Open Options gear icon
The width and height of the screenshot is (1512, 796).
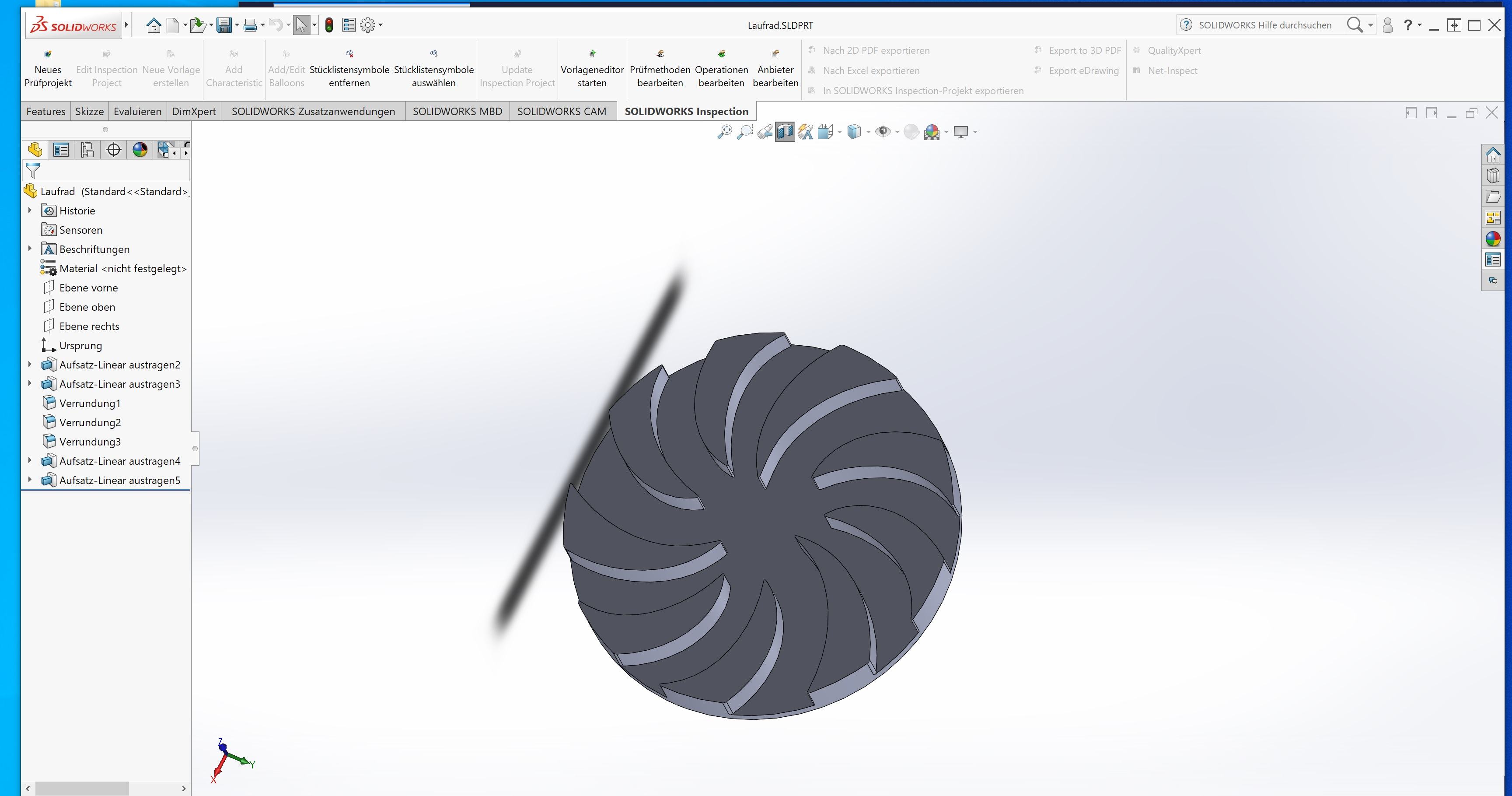point(367,25)
